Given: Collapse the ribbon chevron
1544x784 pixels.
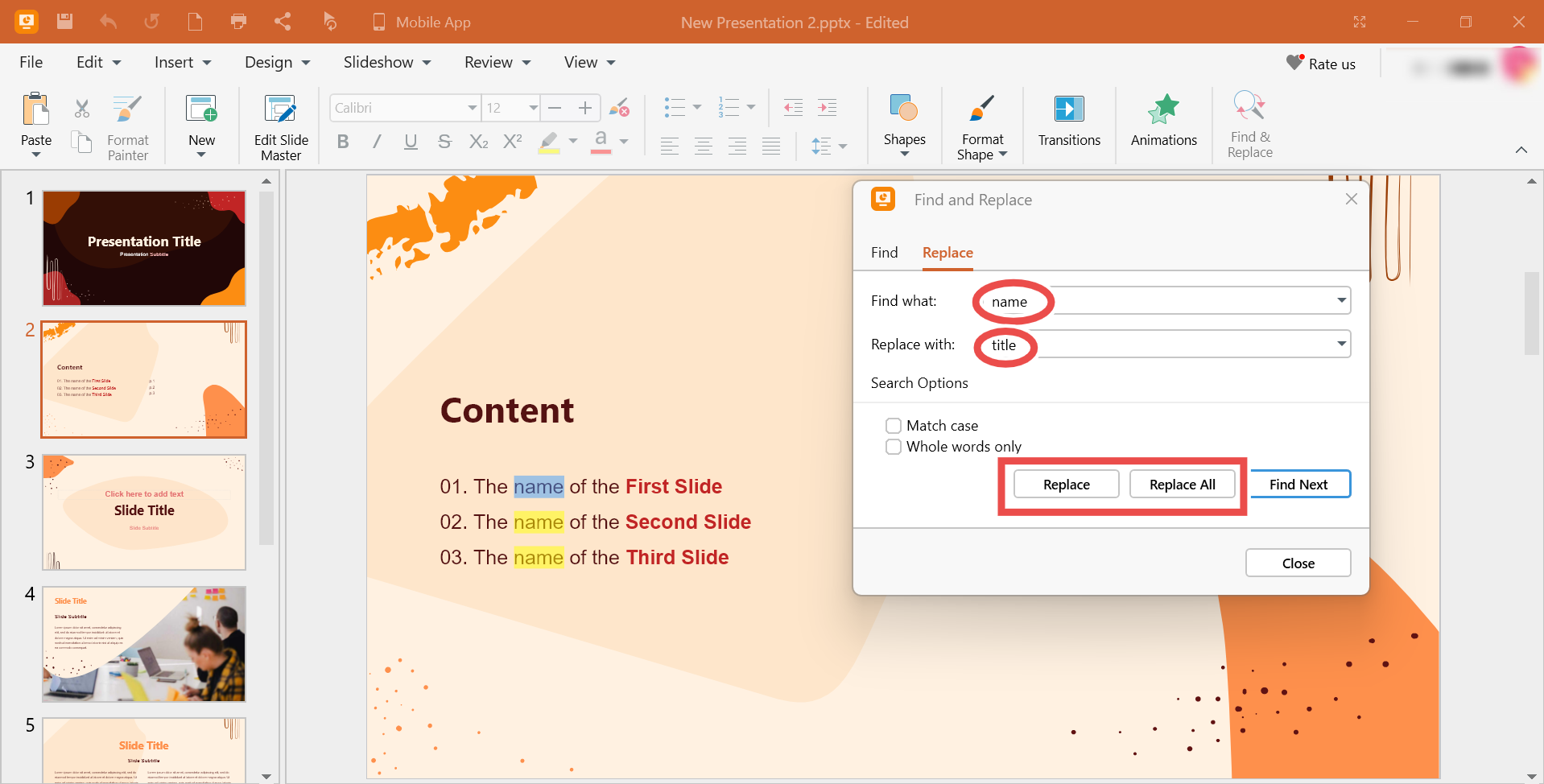Looking at the screenshot, I should [x=1521, y=150].
